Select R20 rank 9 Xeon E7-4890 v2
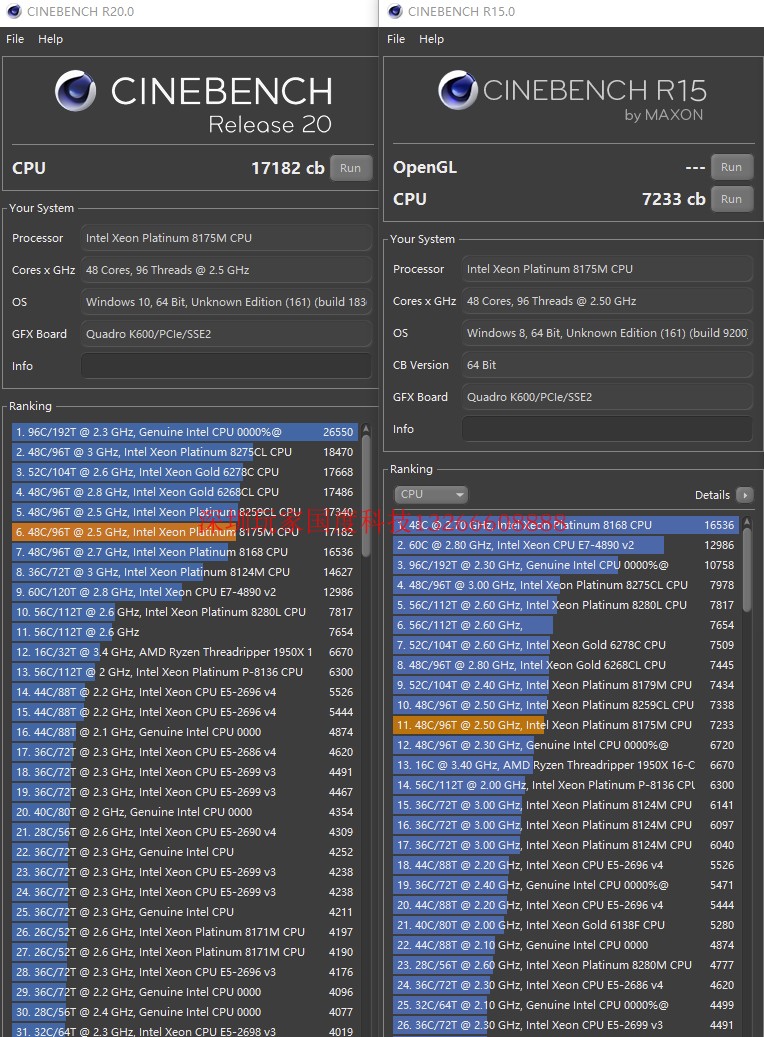Screen dimensions: 764x1037 click(x=185, y=592)
